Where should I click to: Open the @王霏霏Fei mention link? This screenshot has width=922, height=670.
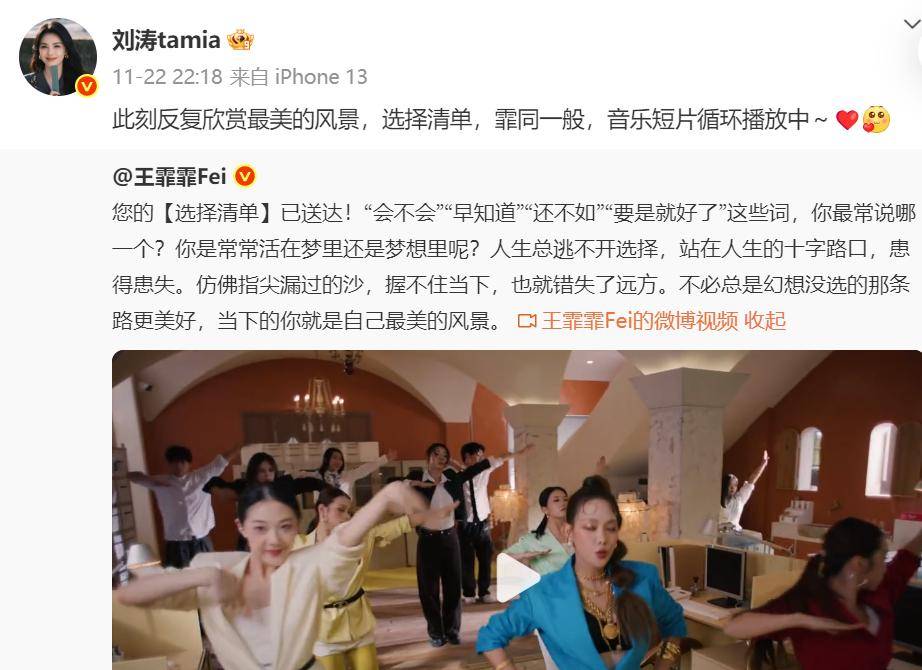tap(169, 176)
